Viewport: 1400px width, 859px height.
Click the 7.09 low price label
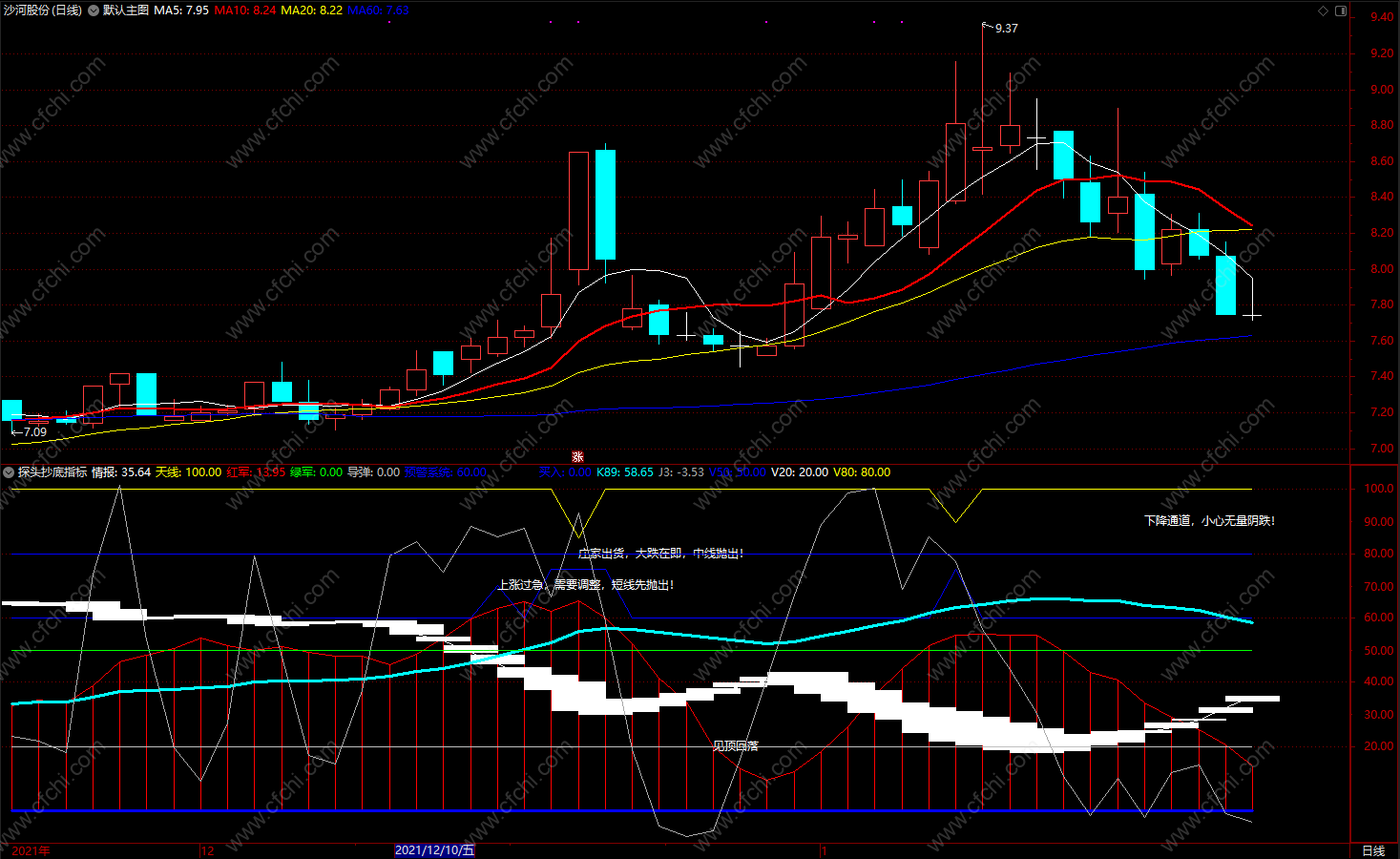[35, 432]
